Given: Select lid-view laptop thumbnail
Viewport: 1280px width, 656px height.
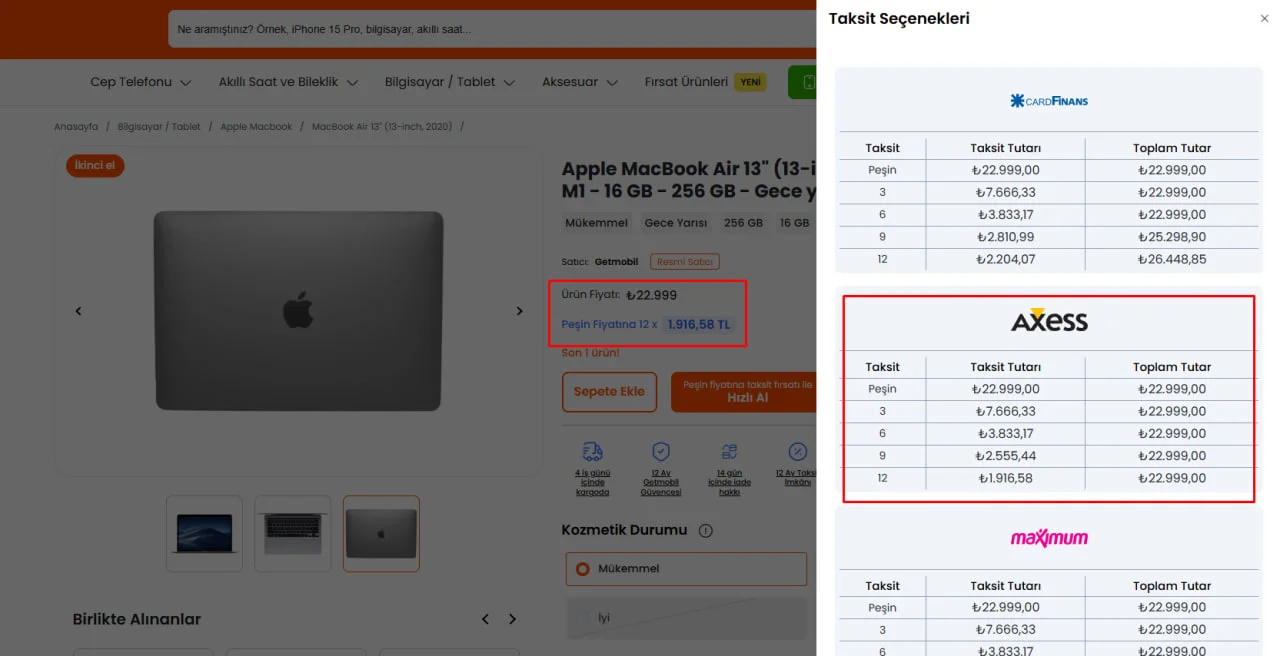Looking at the screenshot, I should pos(381,534).
